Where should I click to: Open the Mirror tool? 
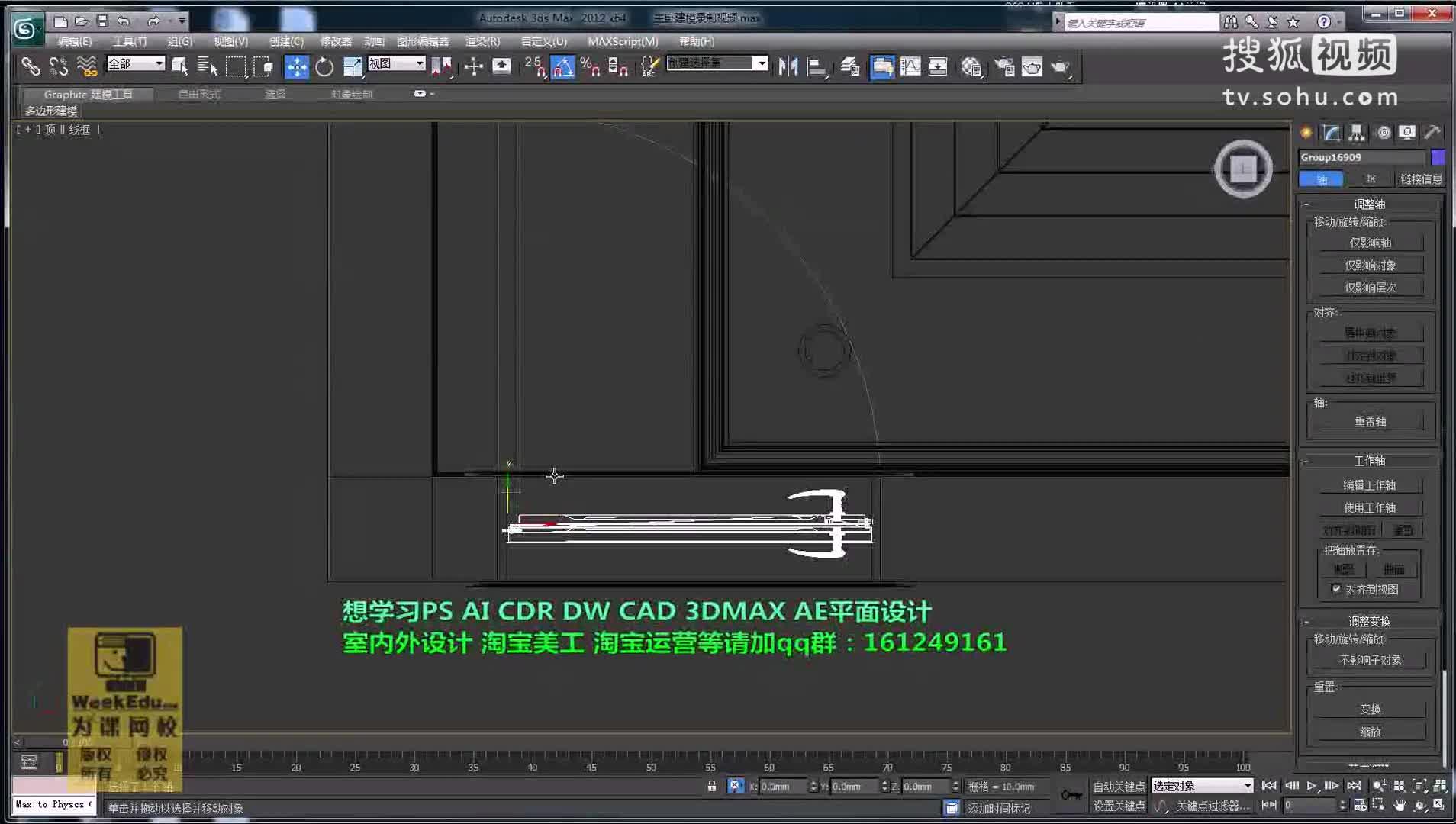pyautogui.click(x=786, y=67)
